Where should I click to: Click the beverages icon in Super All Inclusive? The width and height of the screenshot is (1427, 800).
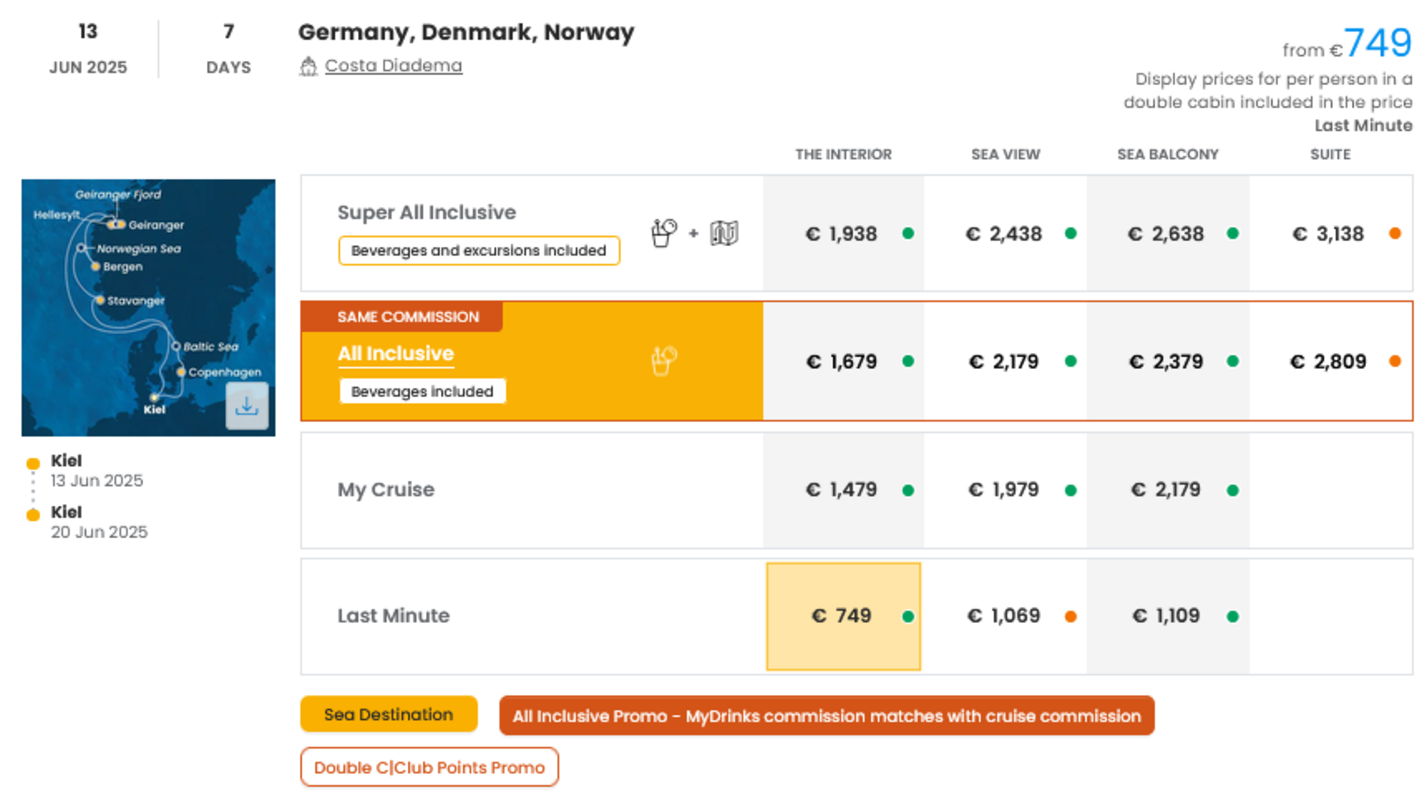(x=663, y=233)
